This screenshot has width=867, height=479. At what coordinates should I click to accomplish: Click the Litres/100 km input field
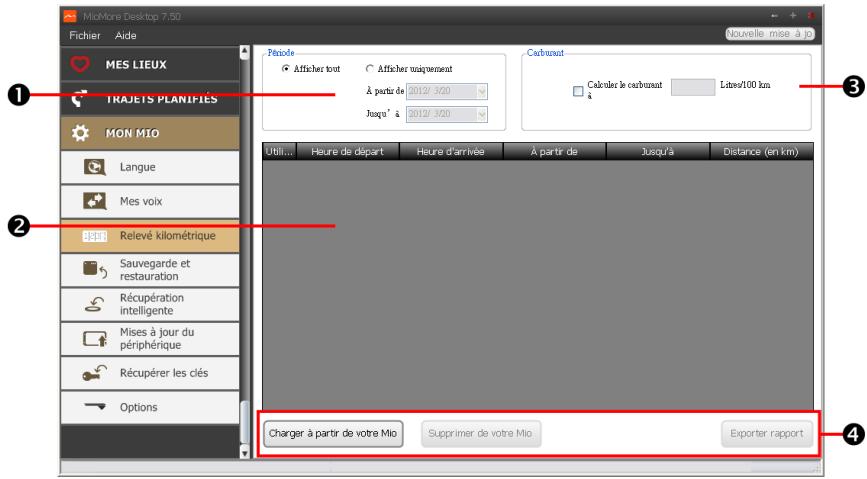(691, 88)
